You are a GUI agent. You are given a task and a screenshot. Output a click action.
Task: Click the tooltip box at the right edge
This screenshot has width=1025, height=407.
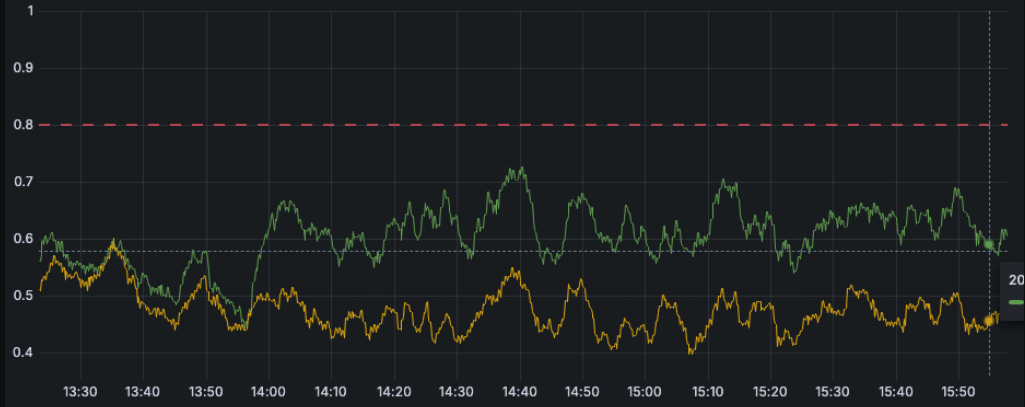pos(1014,290)
